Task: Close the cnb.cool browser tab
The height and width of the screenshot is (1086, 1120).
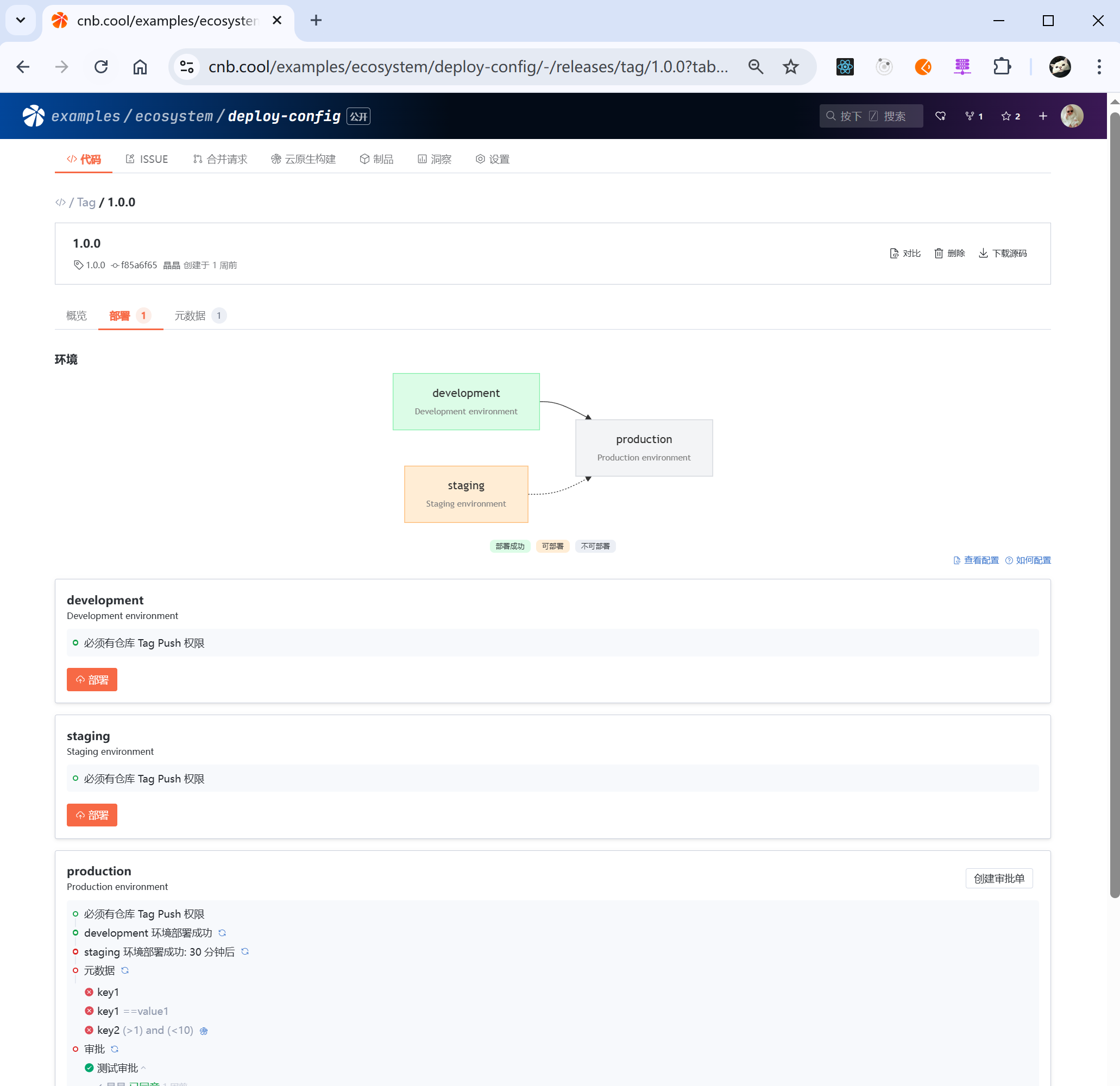Action: 277,21
